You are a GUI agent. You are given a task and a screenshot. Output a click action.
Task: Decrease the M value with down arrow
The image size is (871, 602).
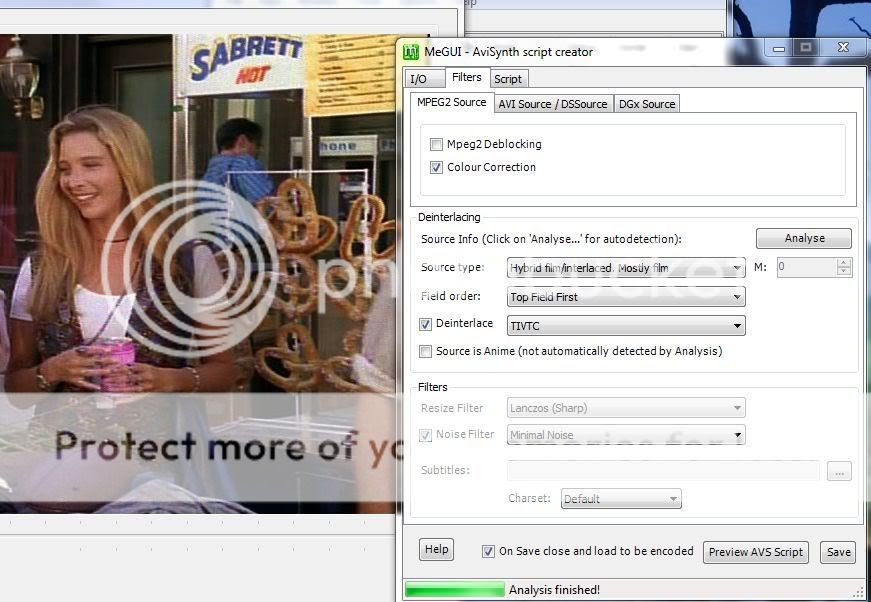(844, 272)
